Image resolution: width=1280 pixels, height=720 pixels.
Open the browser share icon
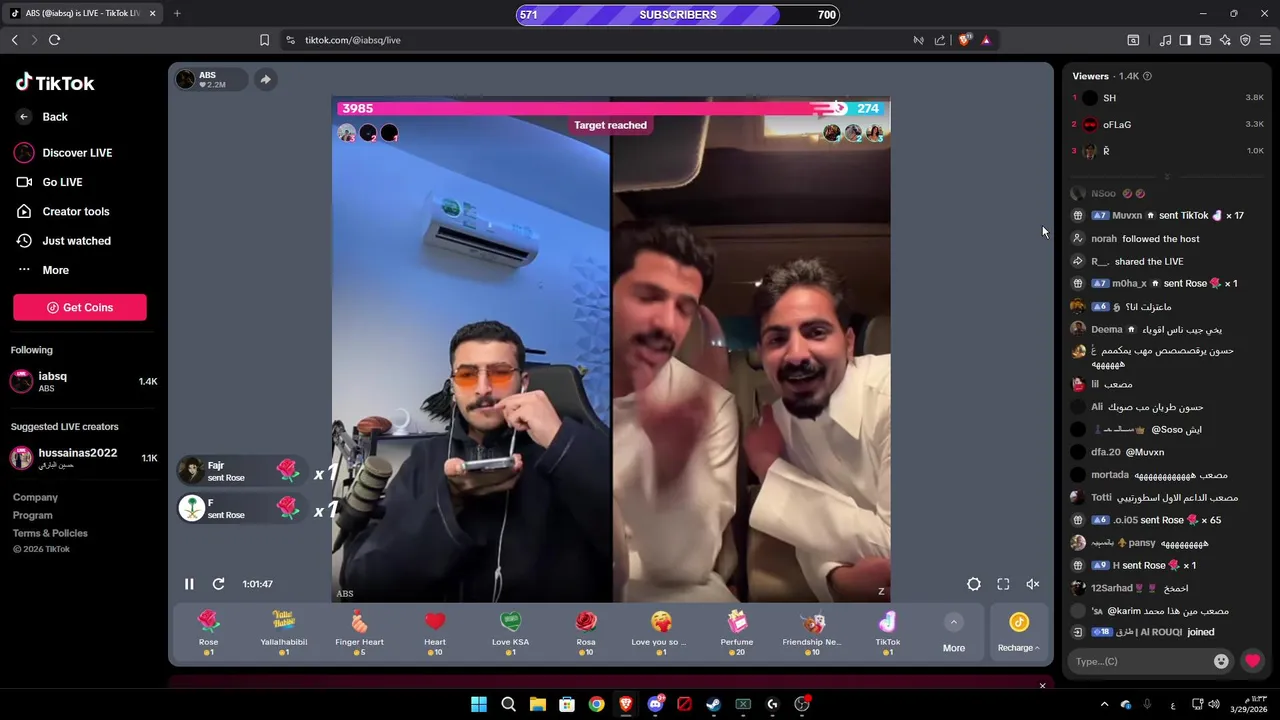[x=940, y=40]
